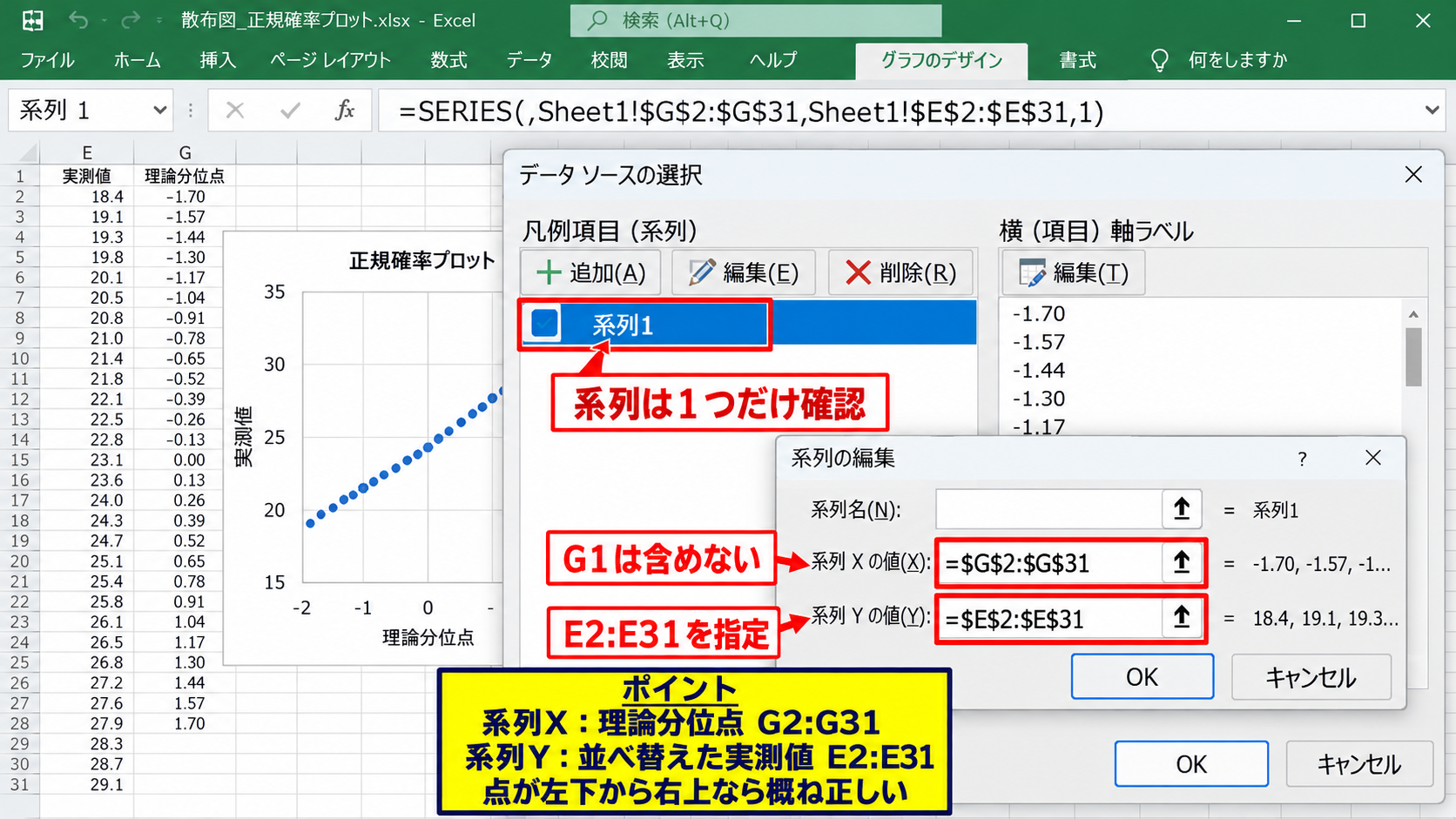
Task: Confirm 系列の編集 dialog with OK
Action: 1142,676
